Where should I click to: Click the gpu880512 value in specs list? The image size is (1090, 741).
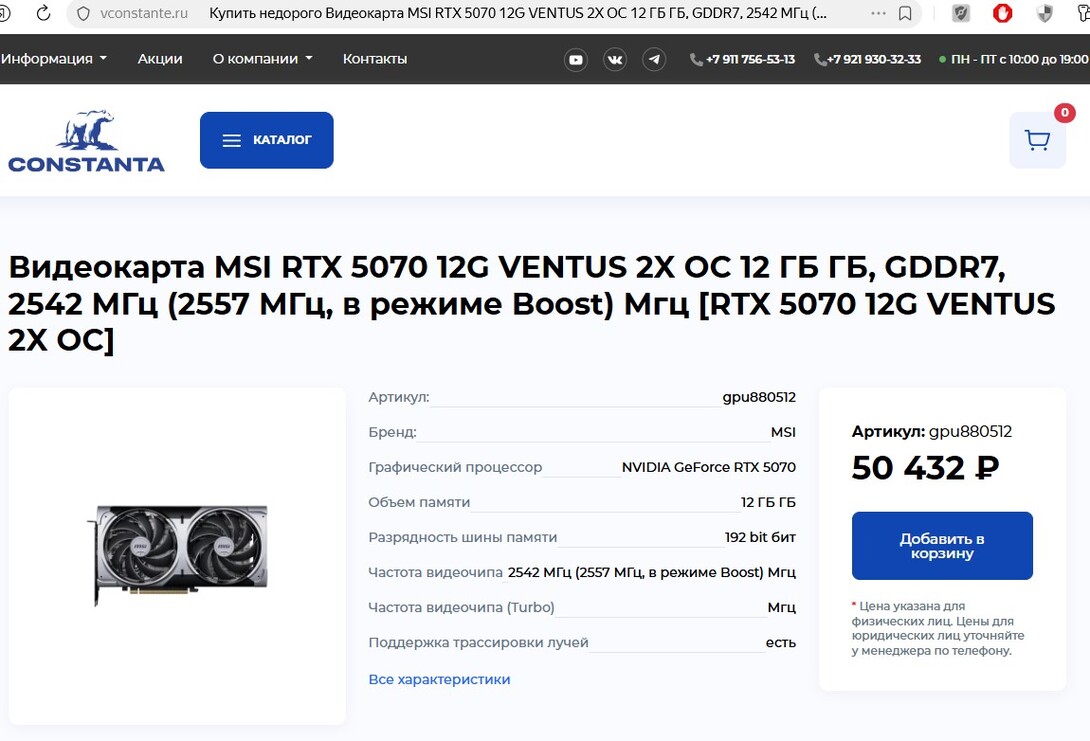coord(759,397)
